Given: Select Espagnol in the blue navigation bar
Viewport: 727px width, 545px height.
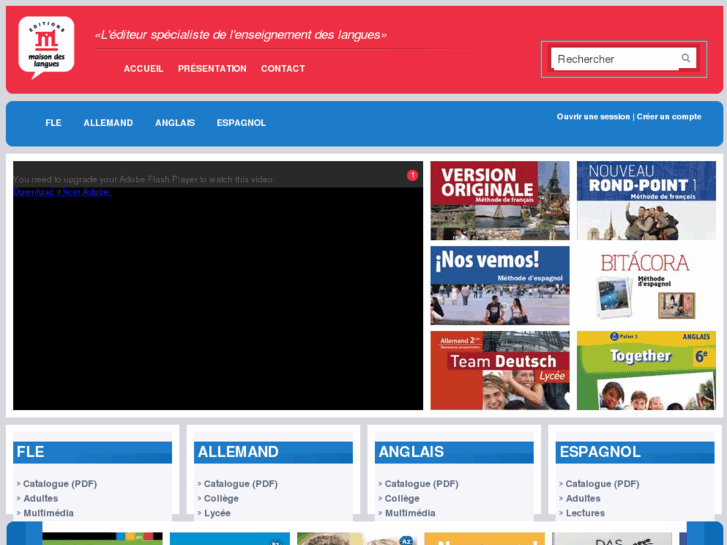Looking at the screenshot, I should coord(241,123).
